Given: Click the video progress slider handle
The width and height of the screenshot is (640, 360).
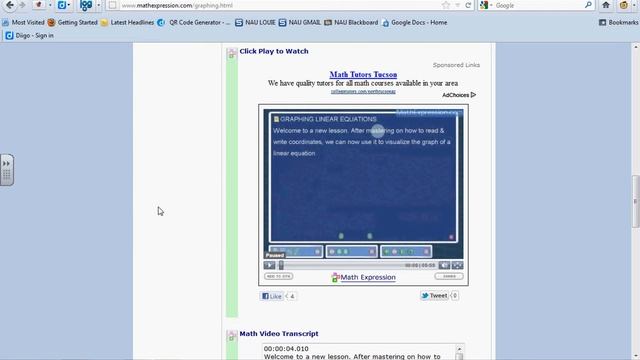Looking at the screenshot, I should 281,265.
